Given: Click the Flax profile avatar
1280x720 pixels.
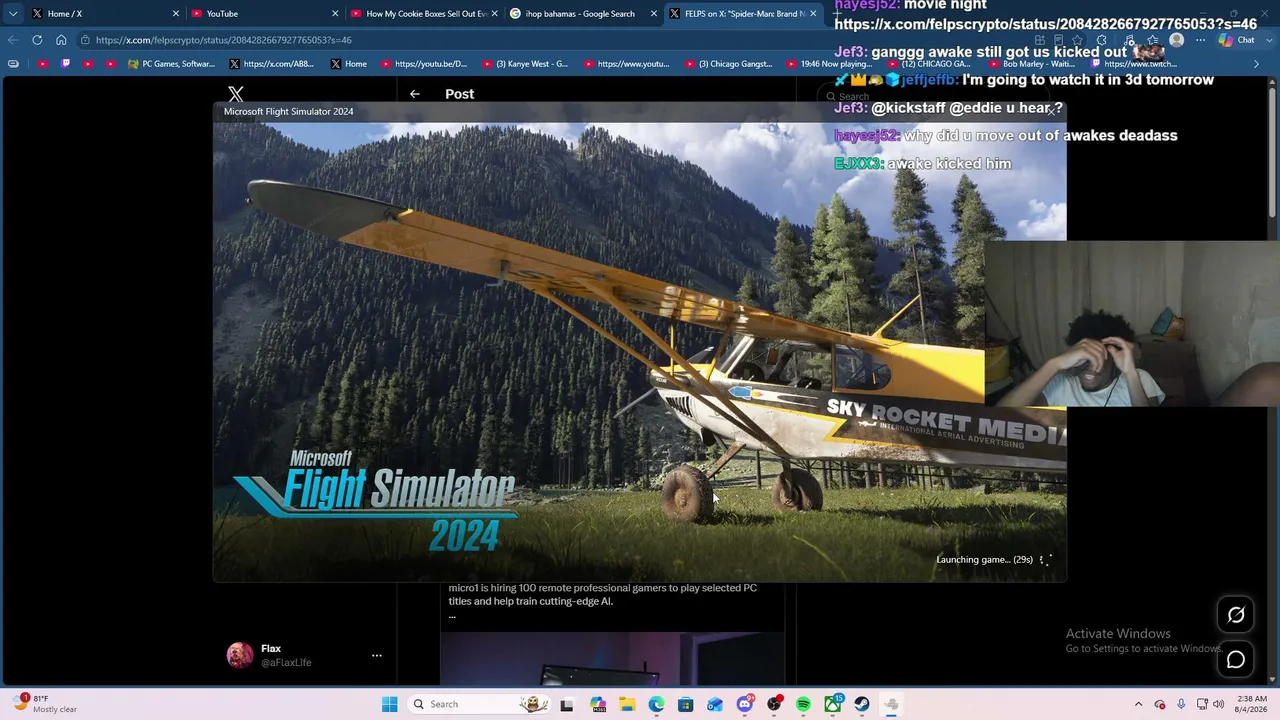Looking at the screenshot, I should (240, 655).
